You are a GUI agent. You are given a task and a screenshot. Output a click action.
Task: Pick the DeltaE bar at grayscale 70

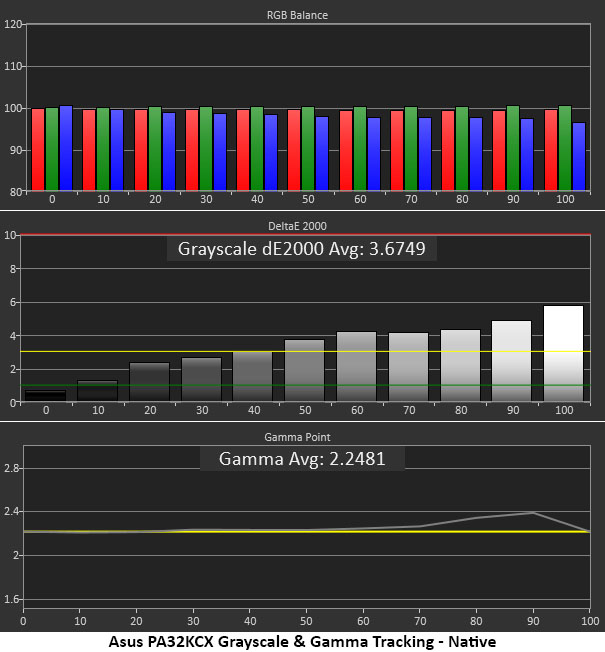[408, 367]
